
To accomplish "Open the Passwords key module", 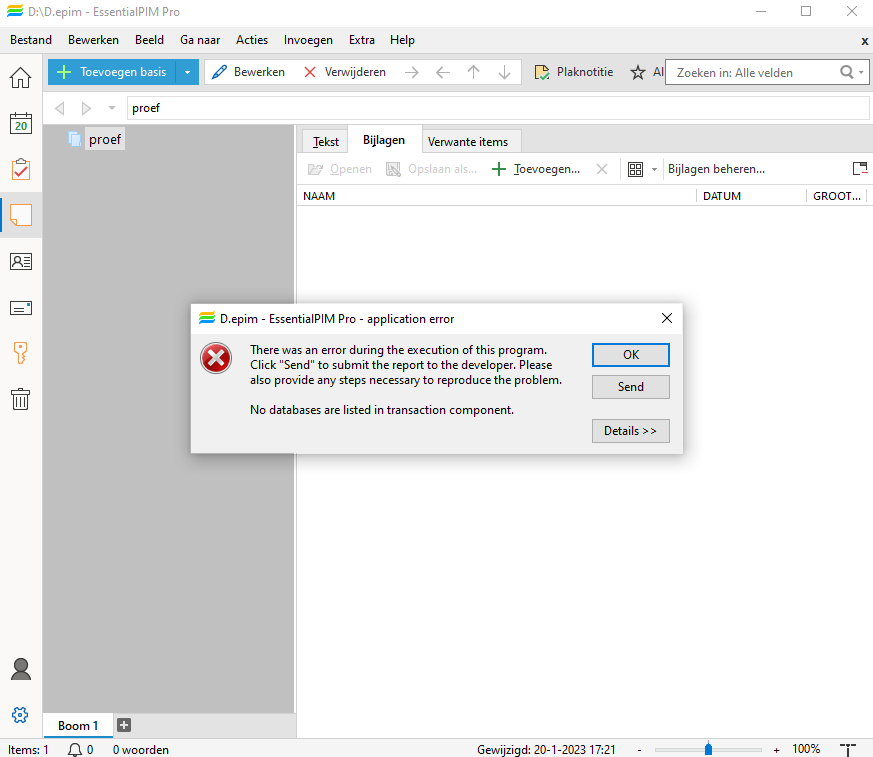I will pyautogui.click(x=21, y=353).
